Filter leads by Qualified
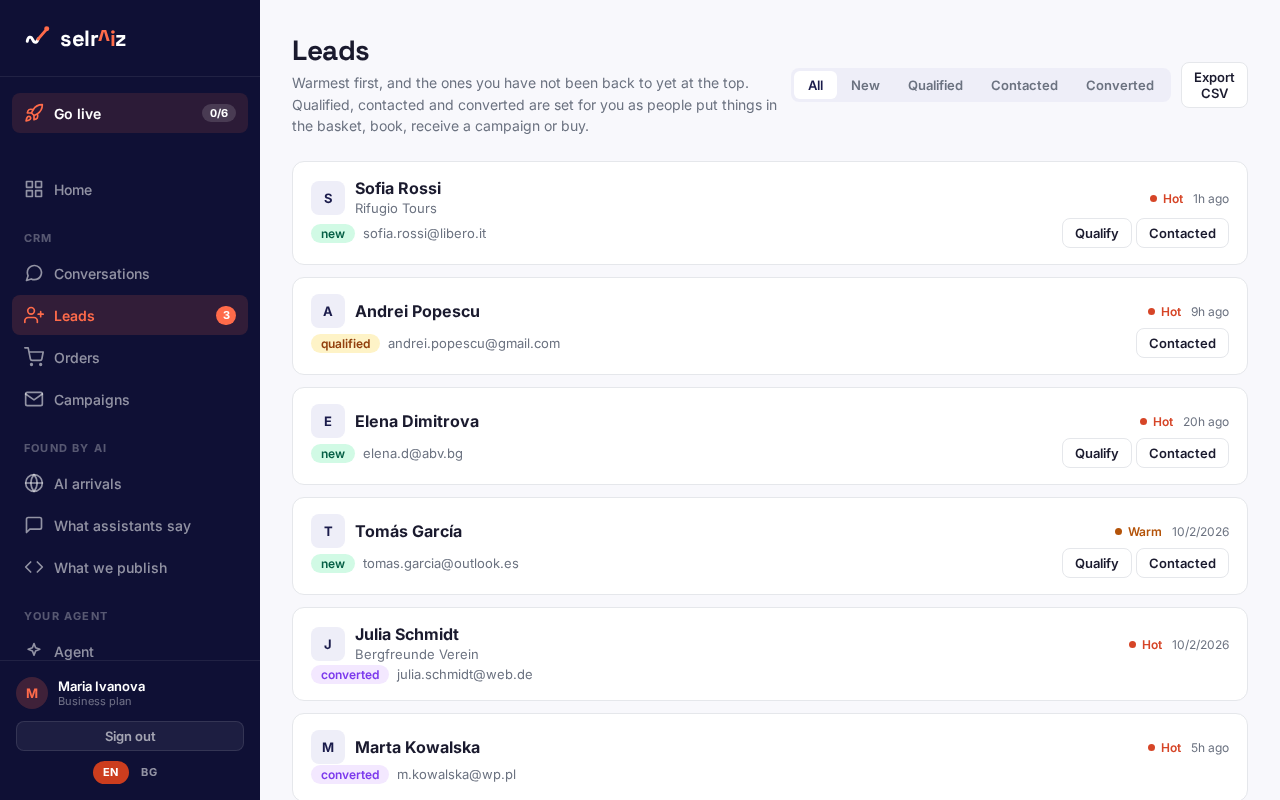The height and width of the screenshot is (800, 1280). click(x=935, y=85)
